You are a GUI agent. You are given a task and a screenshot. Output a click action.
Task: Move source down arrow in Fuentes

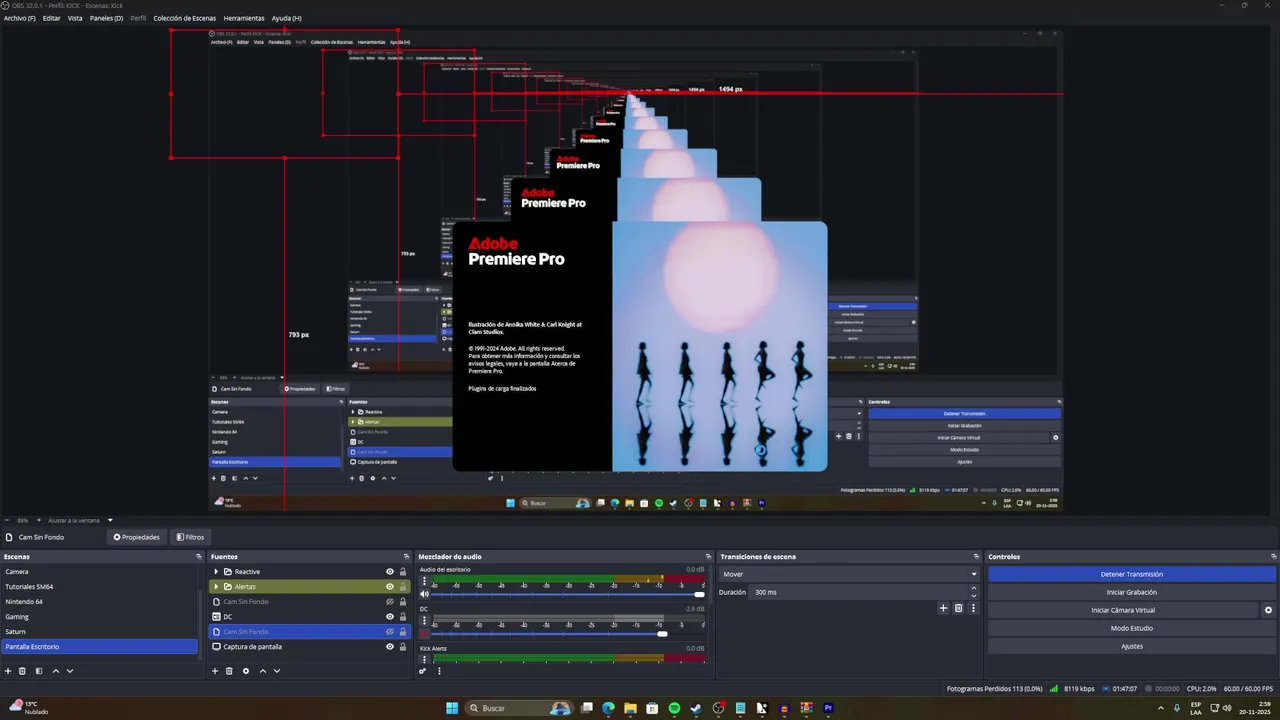coord(277,671)
